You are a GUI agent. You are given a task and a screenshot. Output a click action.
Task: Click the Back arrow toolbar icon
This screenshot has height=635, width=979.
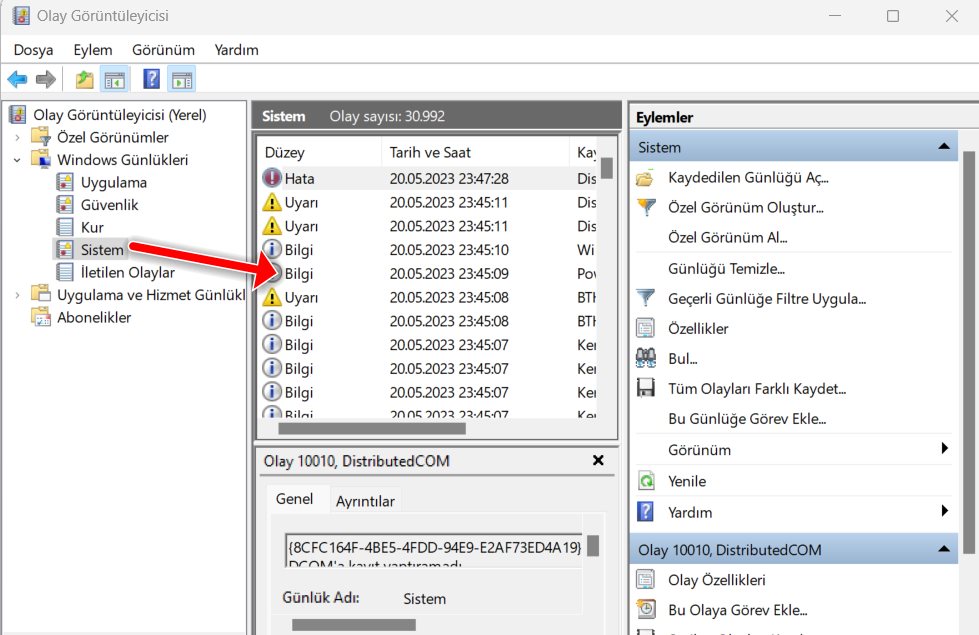coord(17,79)
